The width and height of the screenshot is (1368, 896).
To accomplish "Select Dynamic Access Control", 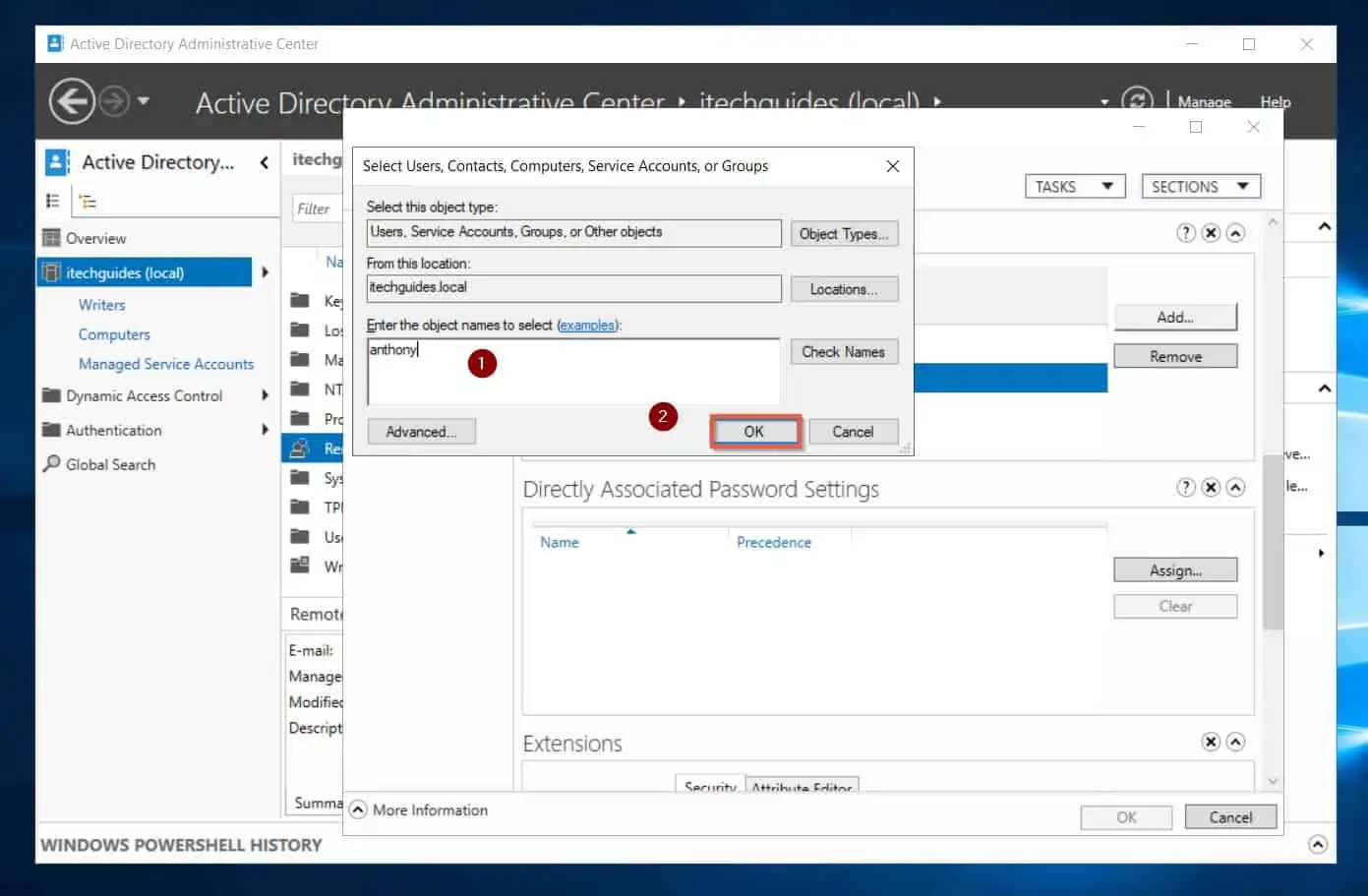I will tap(145, 395).
